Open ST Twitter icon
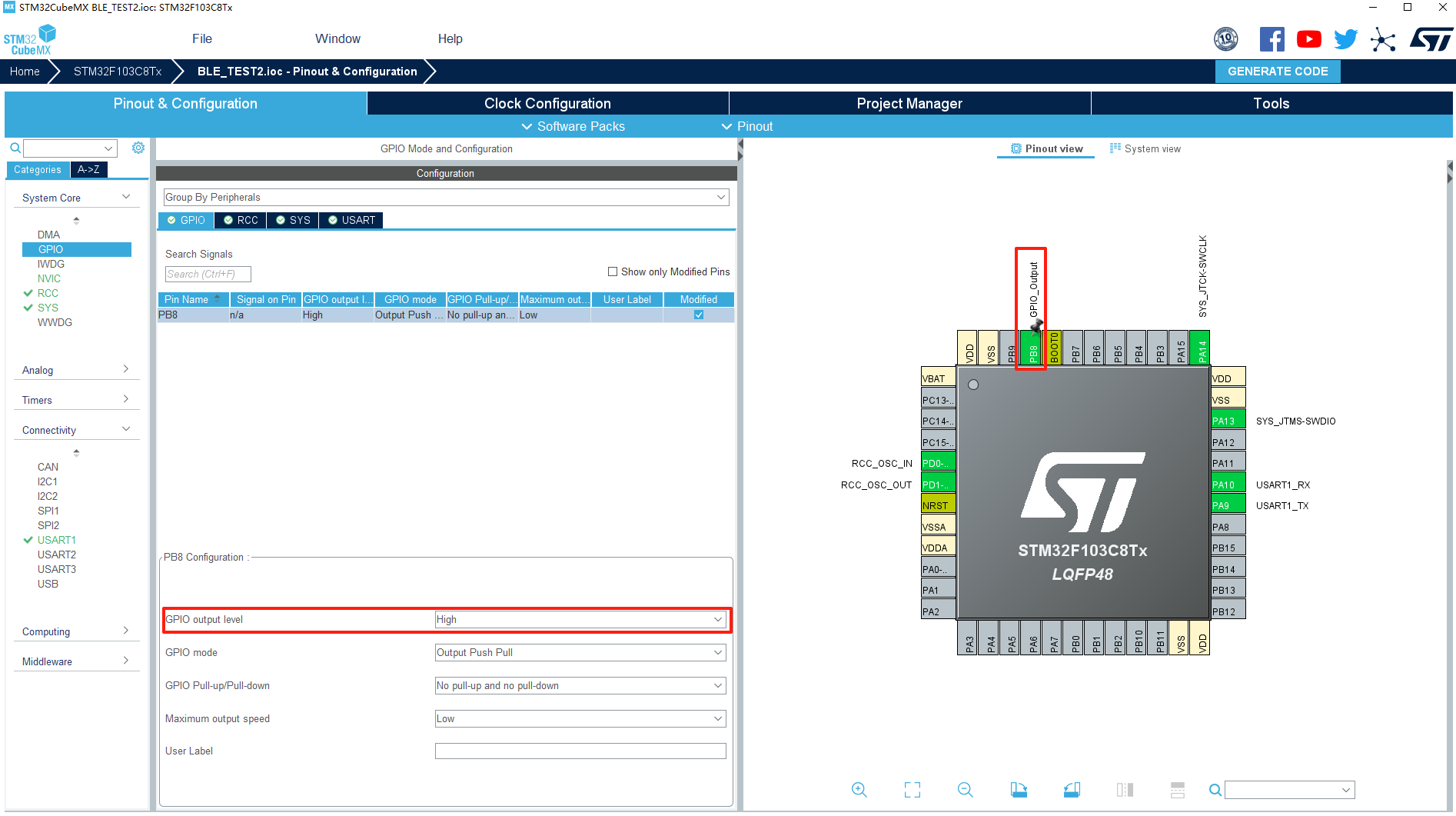This screenshot has height=816, width=1456. point(1345,39)
